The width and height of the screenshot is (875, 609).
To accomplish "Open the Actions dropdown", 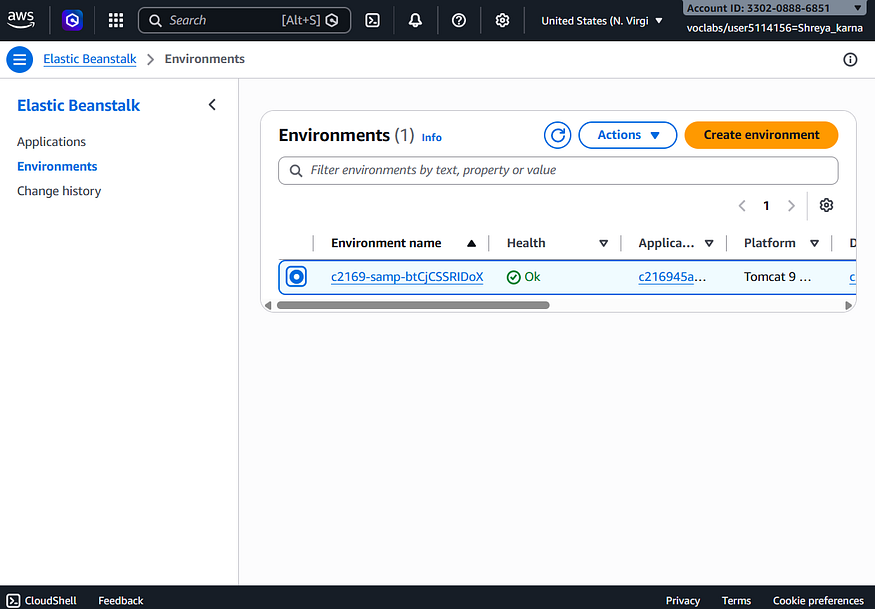I will coord(628,135).
